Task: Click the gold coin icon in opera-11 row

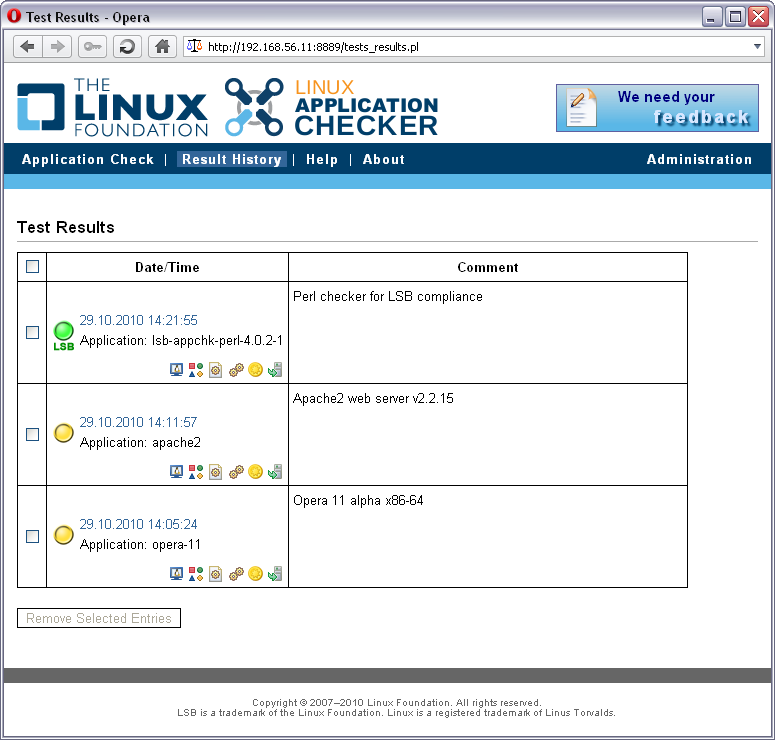Action: click(x=256, y=573)
